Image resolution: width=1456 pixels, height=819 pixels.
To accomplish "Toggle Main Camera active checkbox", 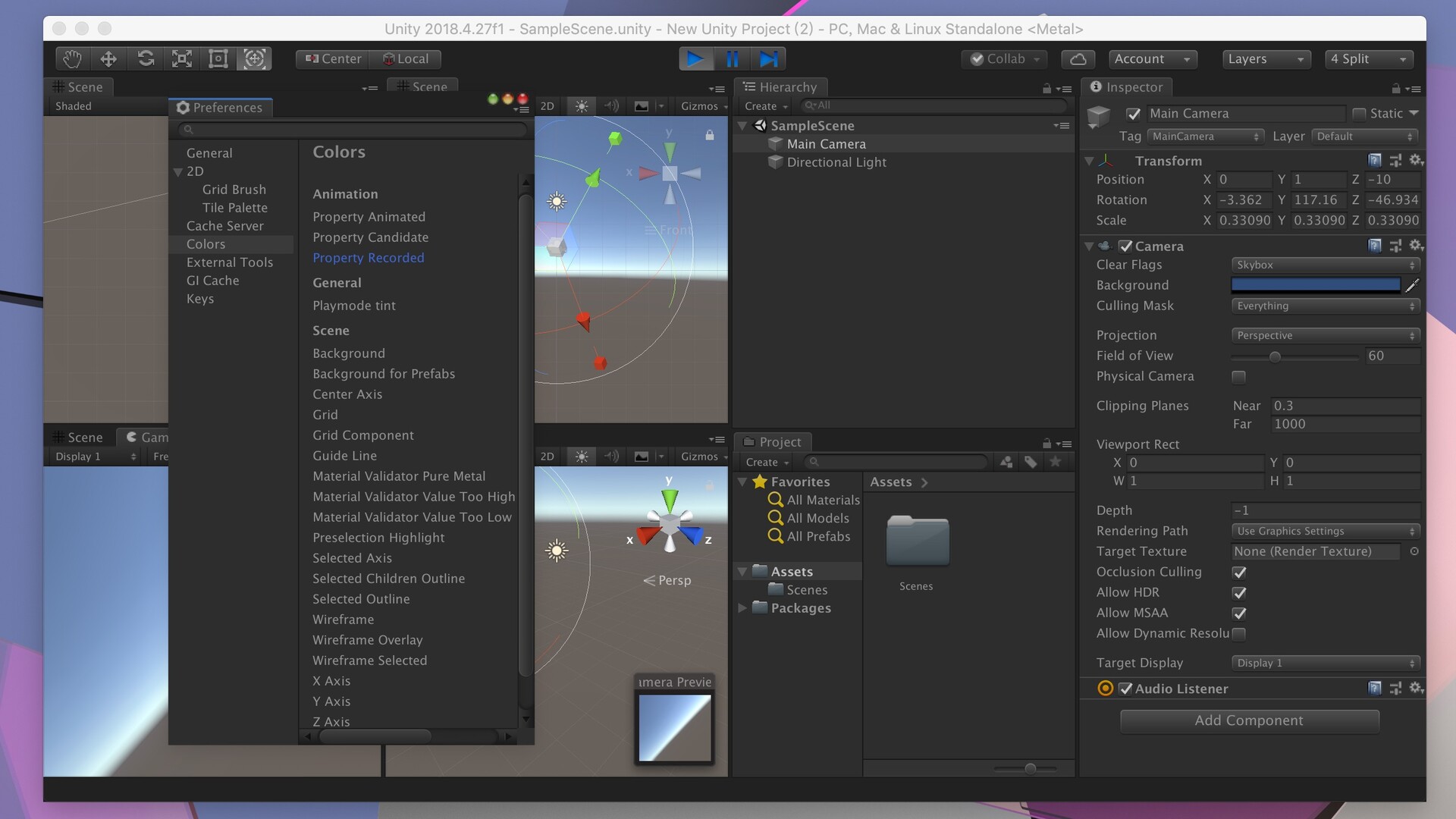I will click(x=1133, y=114).
